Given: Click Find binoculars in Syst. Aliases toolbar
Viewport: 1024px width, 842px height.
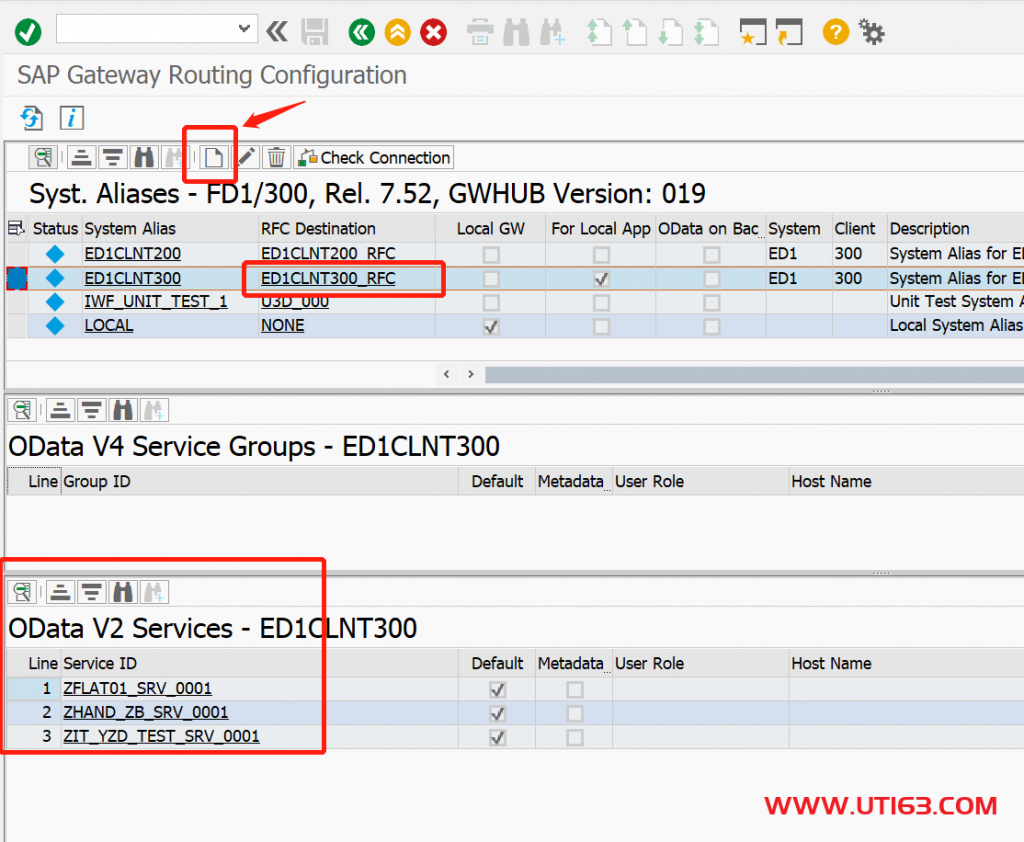Looking at the screenshot, I should pyautogui.click(x=144, y=157).
